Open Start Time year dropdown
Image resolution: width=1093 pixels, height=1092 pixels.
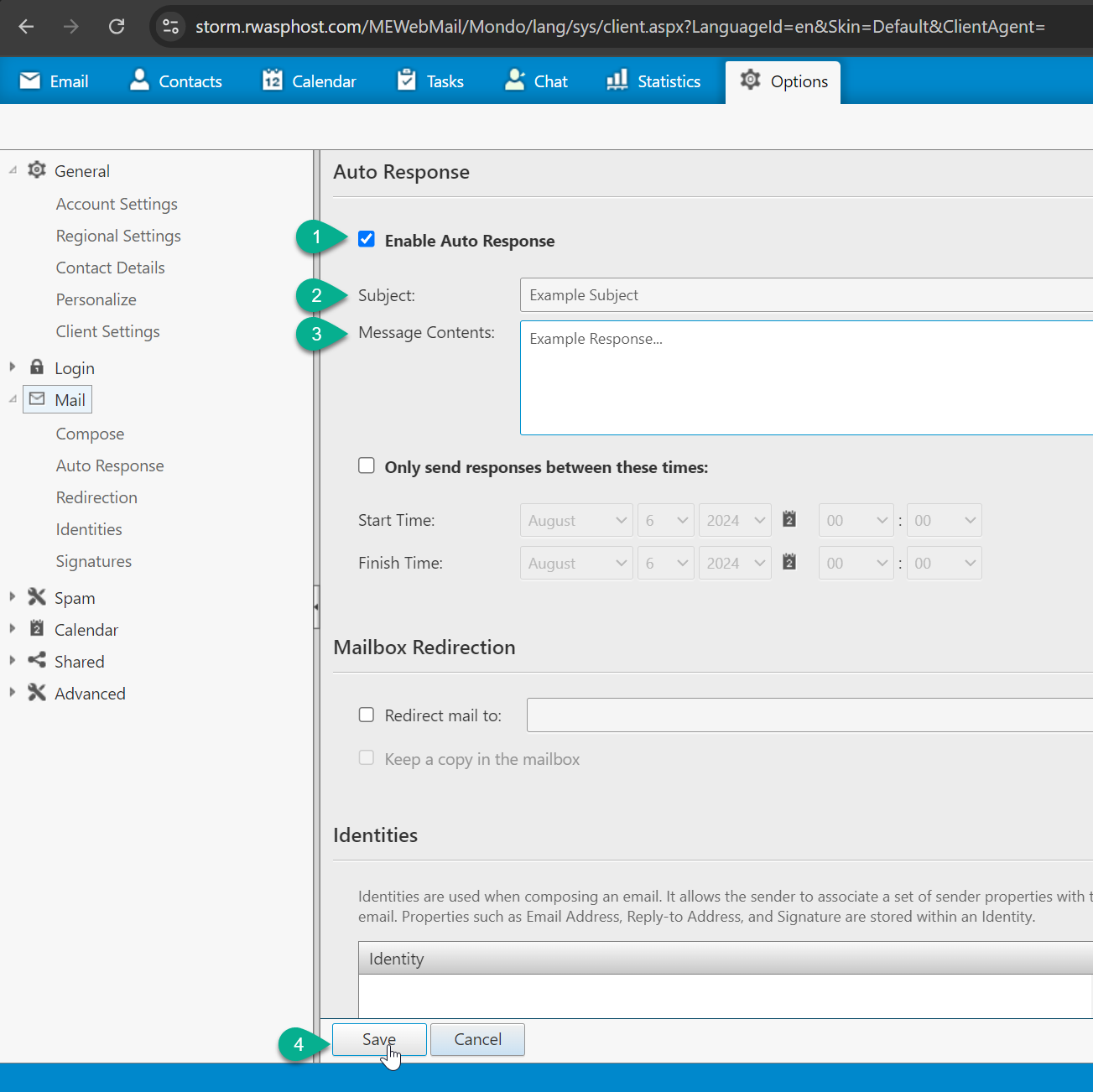point(735,520)
